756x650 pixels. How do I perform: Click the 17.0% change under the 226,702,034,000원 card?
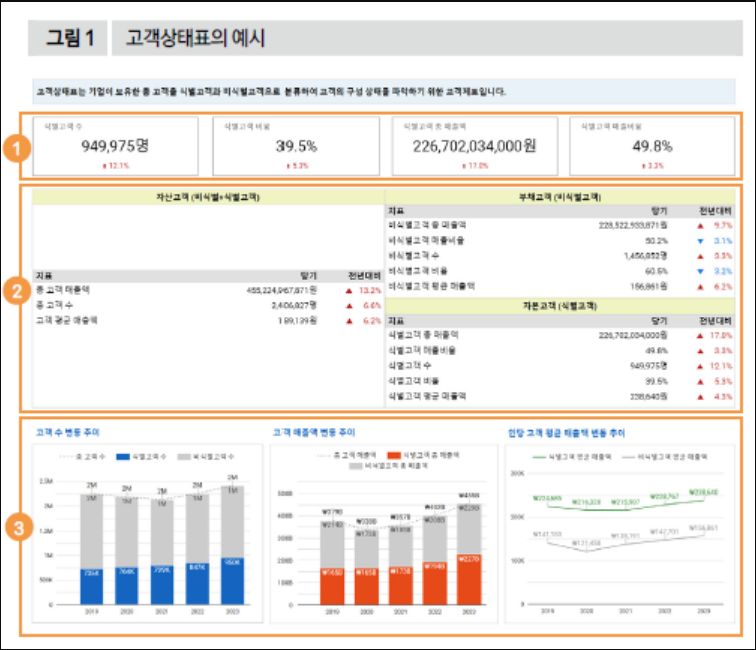point(475,166)
